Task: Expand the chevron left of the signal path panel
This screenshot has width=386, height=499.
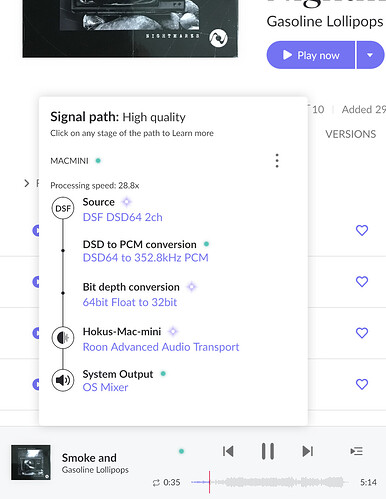Action: click(27, 183)
